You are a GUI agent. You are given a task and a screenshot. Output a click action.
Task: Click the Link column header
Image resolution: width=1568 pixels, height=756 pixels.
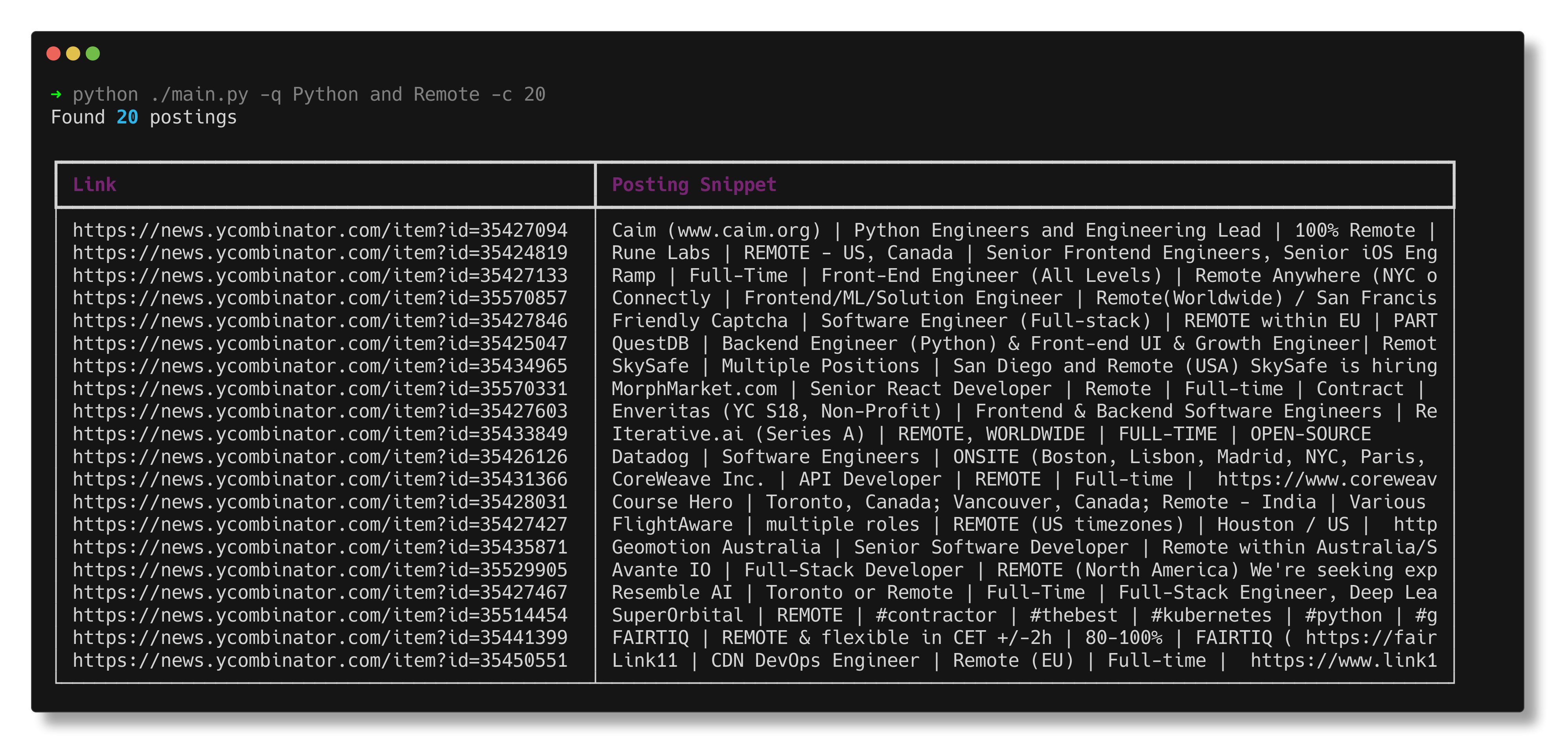point(94,184)
